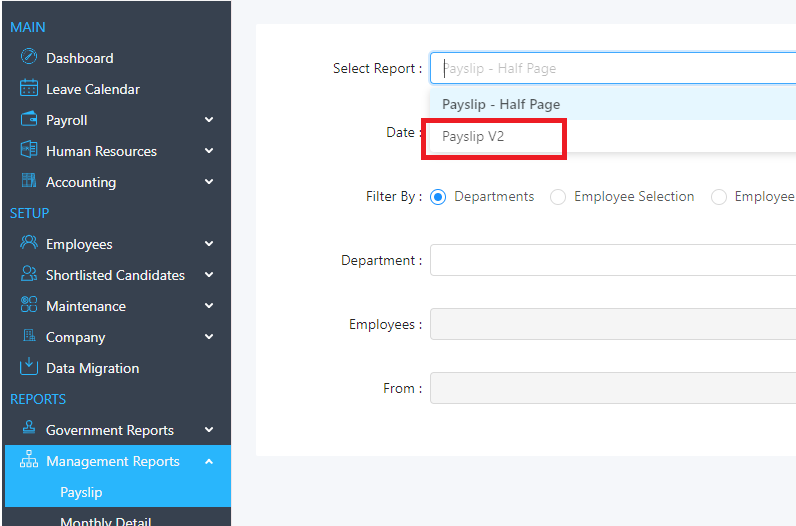Expand the Payroll menu chevron

(209, 120)
